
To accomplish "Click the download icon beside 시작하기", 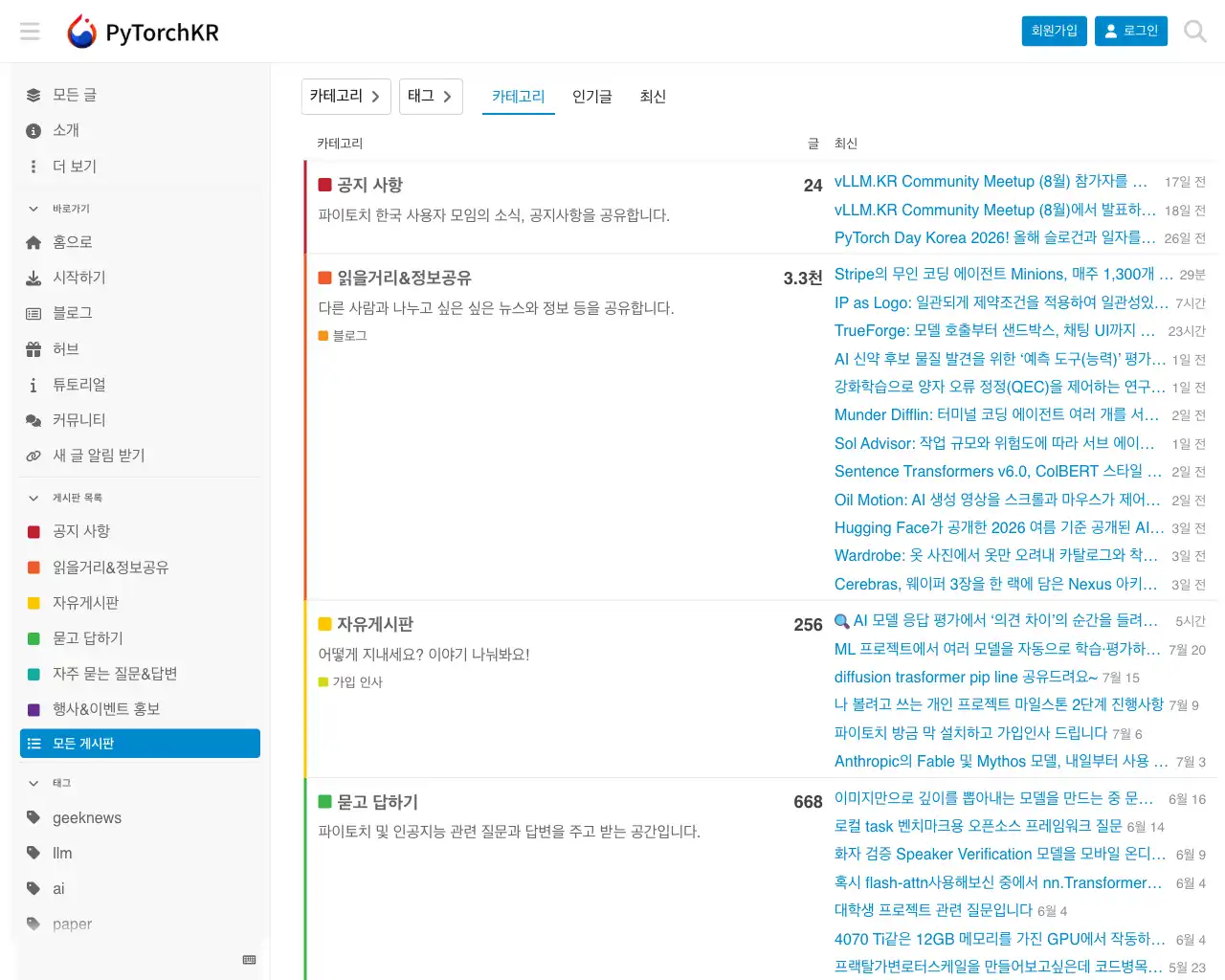I will click(x=33, y=278).
